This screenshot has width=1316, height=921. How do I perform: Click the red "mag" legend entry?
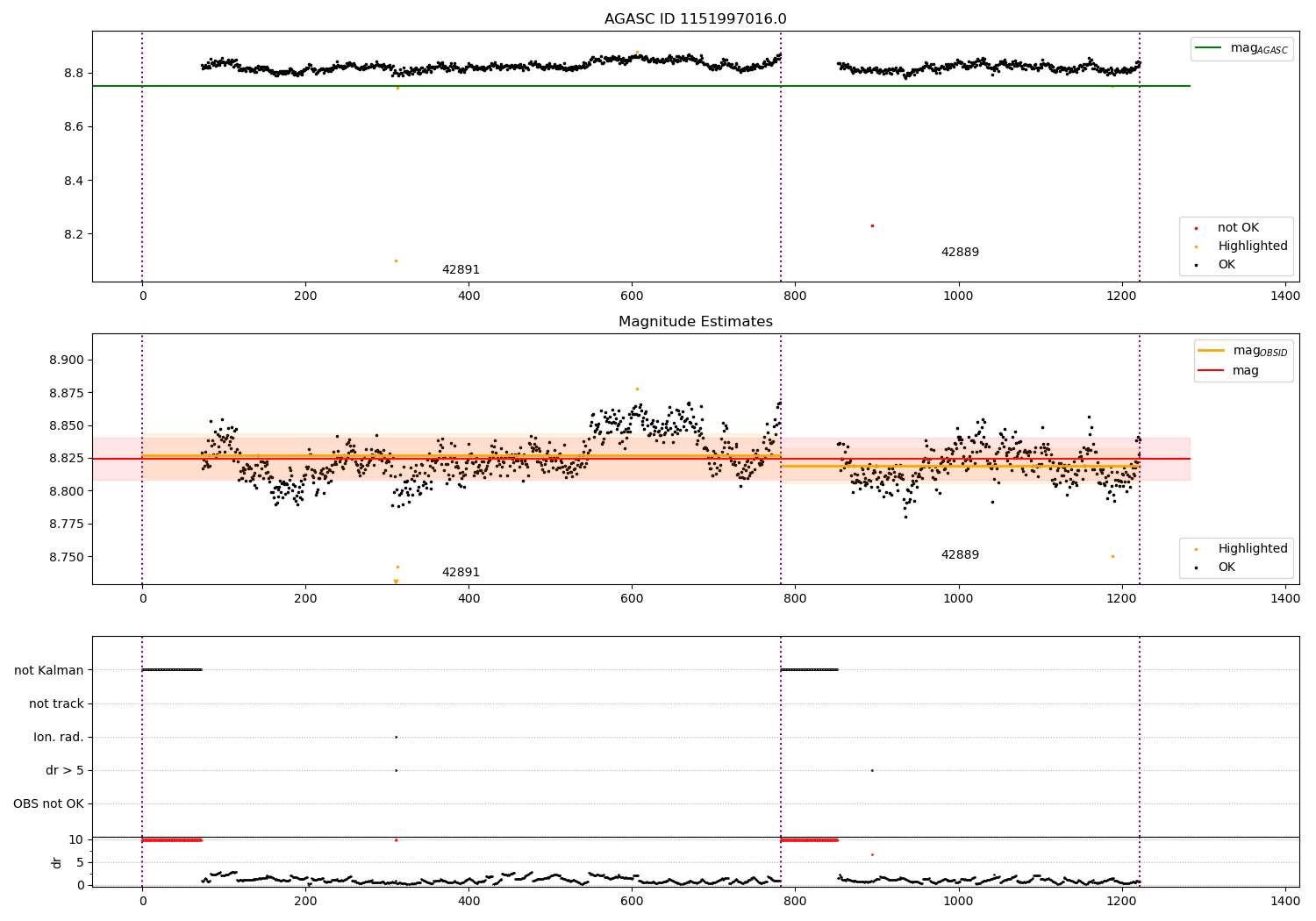click(1229, 371)
